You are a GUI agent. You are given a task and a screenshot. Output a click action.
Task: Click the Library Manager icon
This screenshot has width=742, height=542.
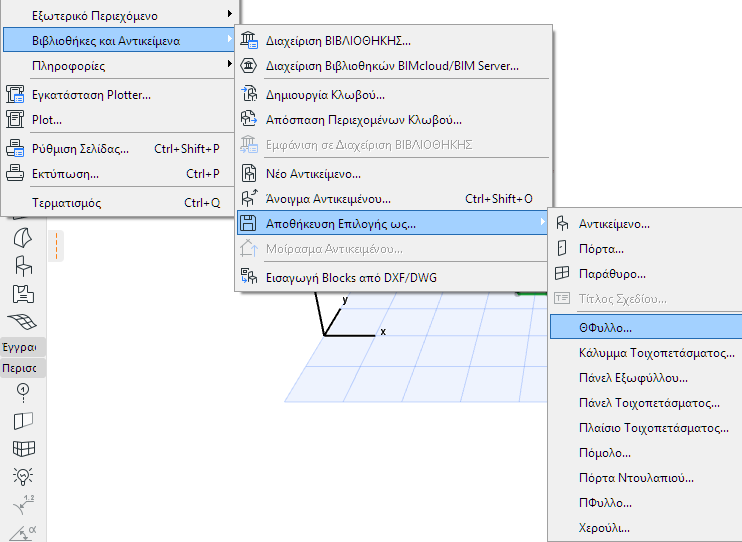pos(249,40)
